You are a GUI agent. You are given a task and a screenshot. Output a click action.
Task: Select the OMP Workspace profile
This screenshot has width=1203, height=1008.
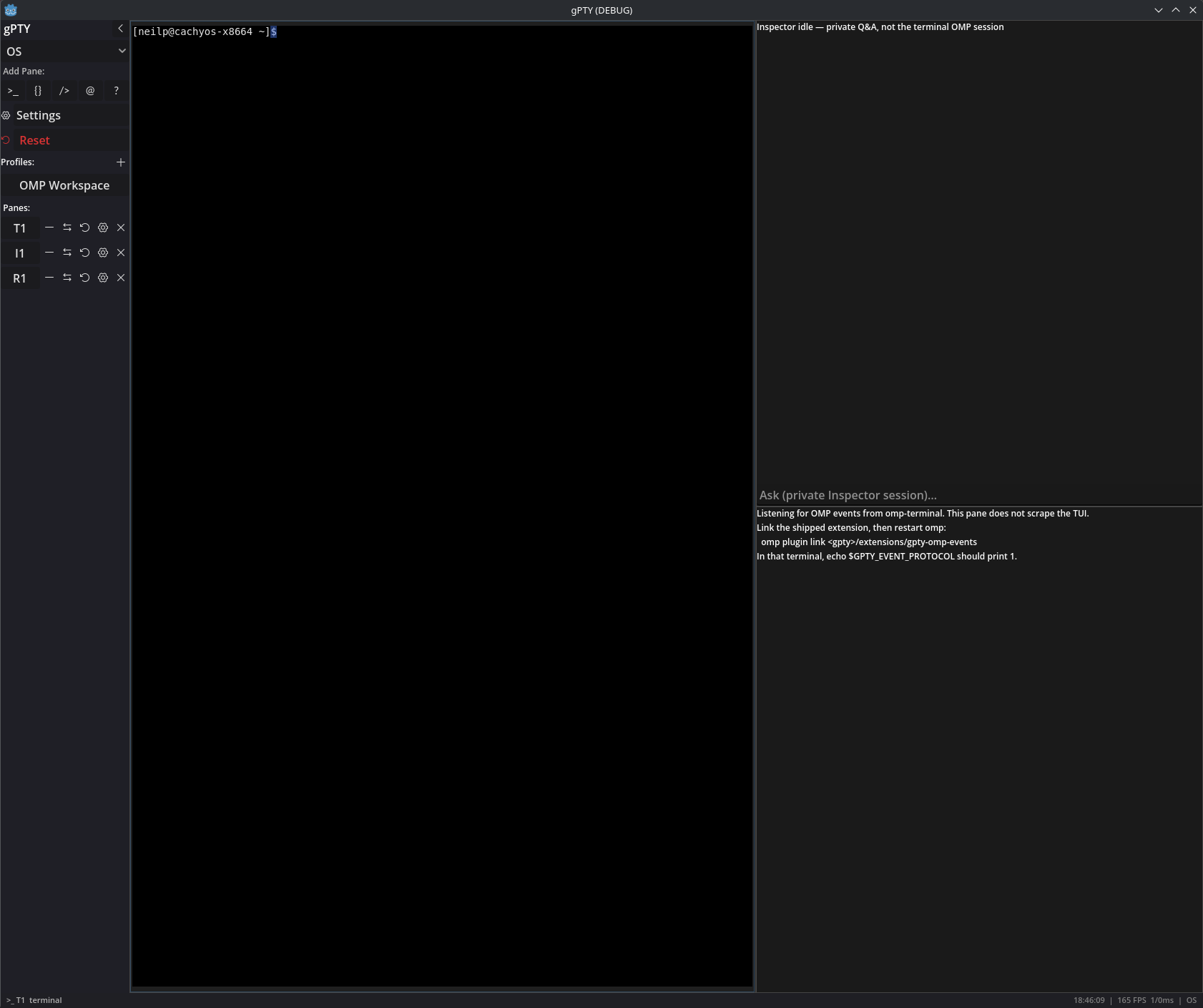(64, 185)
